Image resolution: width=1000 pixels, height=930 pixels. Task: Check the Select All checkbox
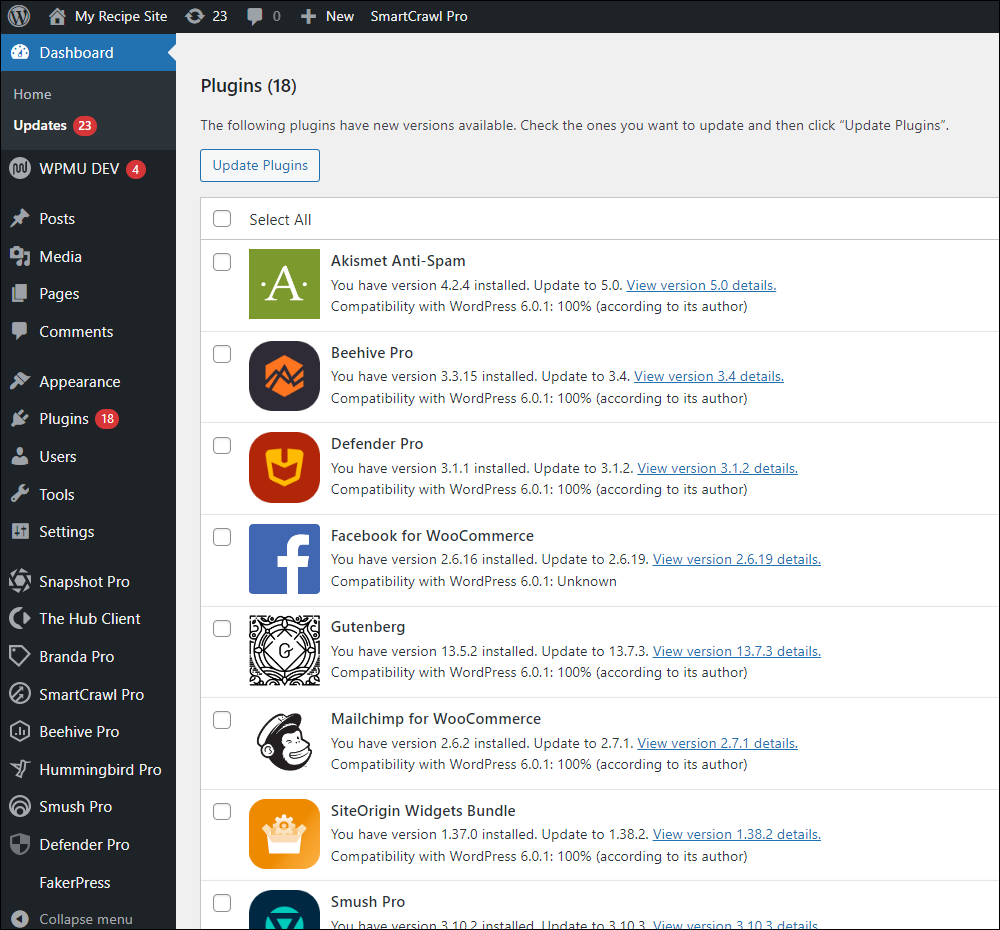pos(222,219)
